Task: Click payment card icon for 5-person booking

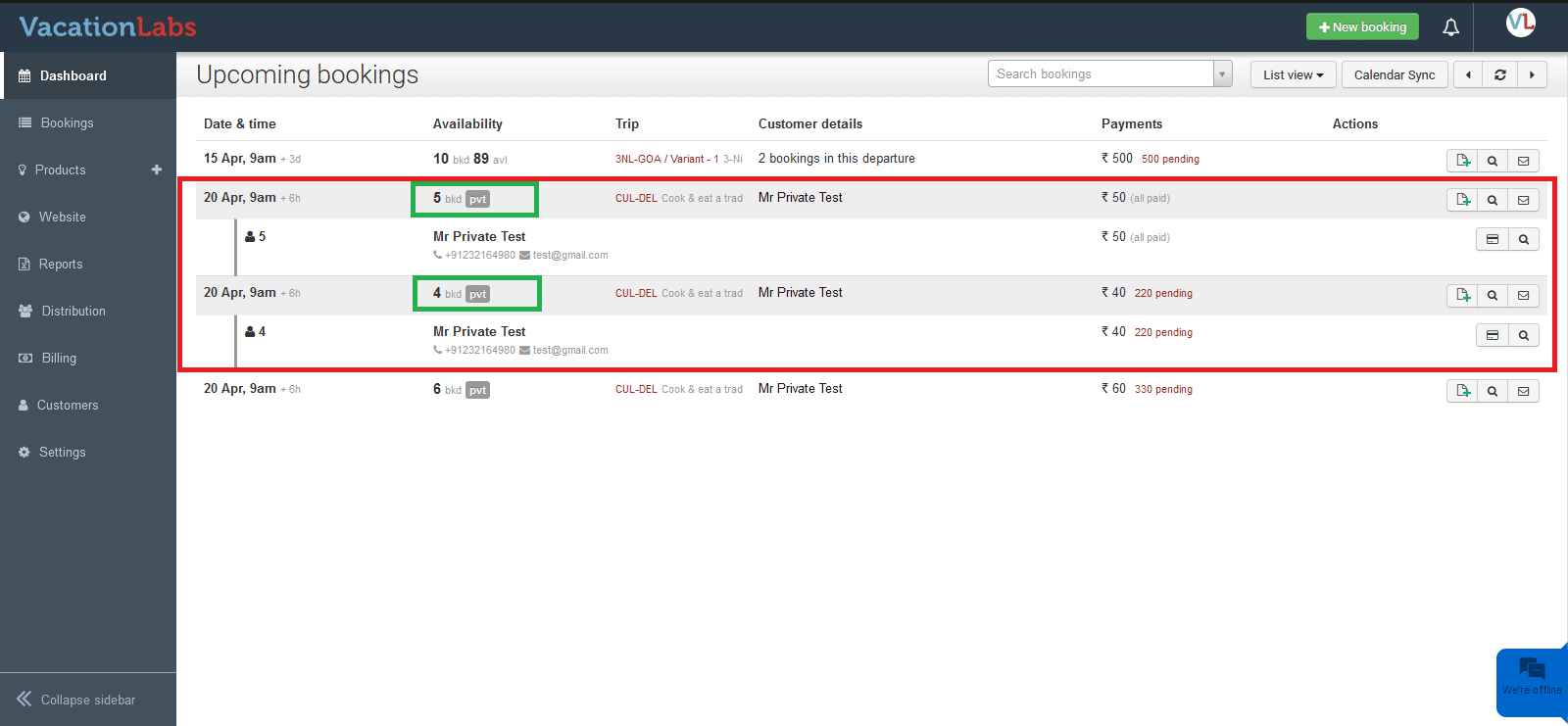Action: click(1492, 239)
